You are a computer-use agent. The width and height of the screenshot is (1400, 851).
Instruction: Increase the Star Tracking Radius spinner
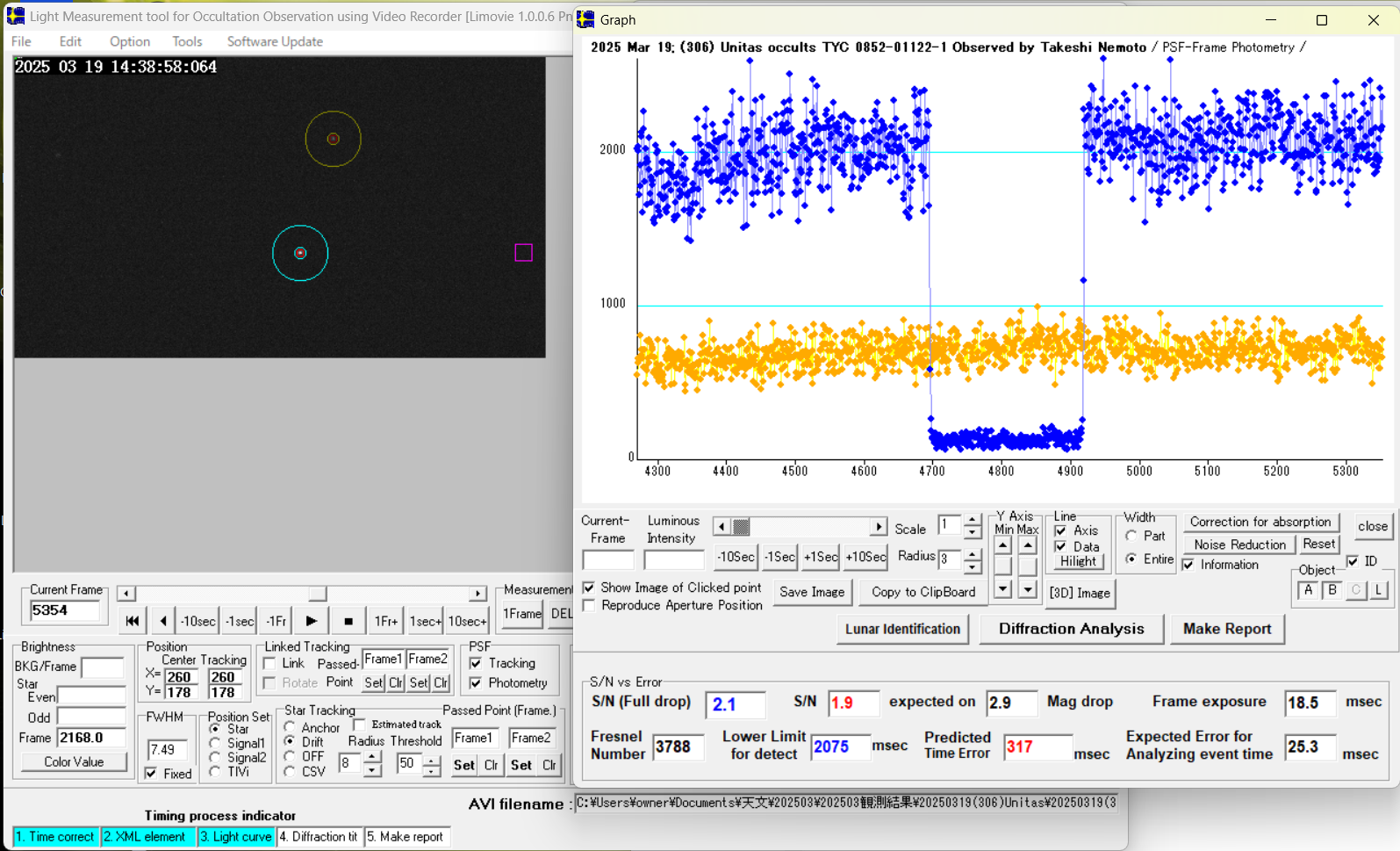(372, 758)
